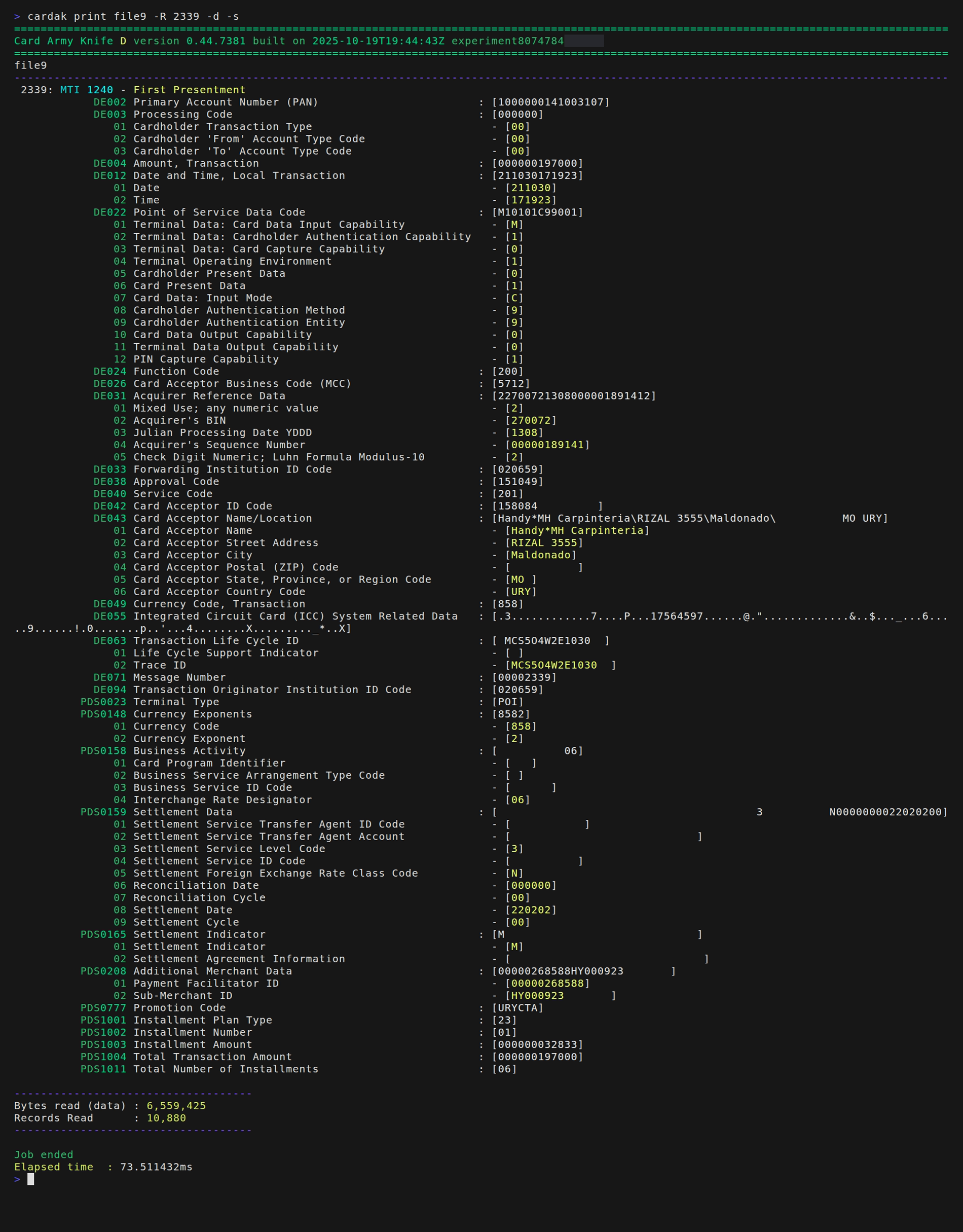Click the DE055 ICC System Related Data label
This screenshot has width=963, height=1232.
coord(295,616)
